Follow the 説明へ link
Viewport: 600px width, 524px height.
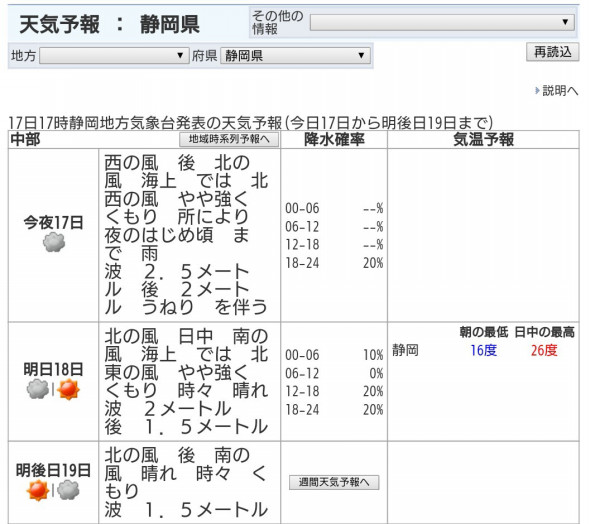point(560,91)
